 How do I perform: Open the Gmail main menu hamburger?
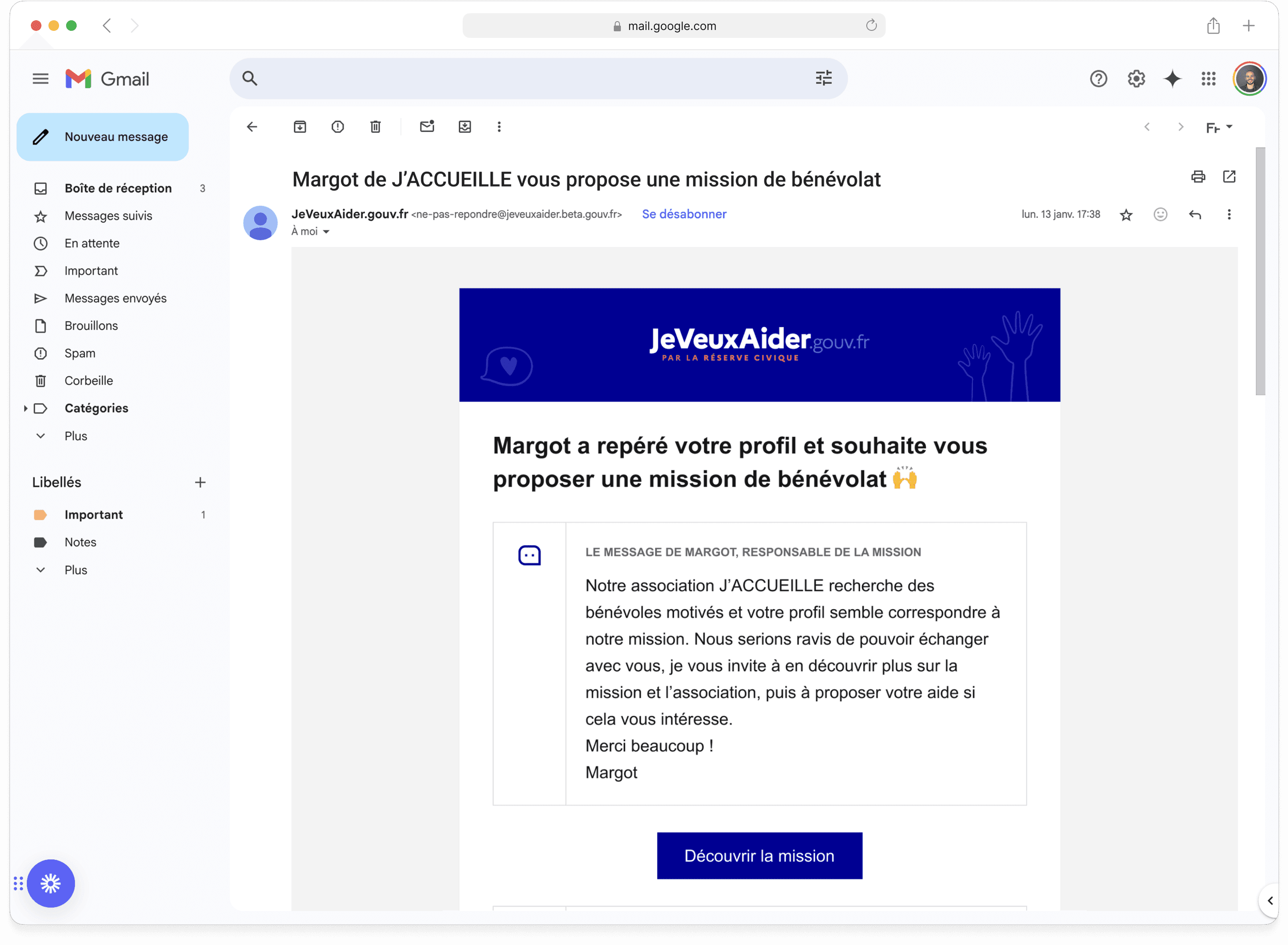tap(41, 79)
